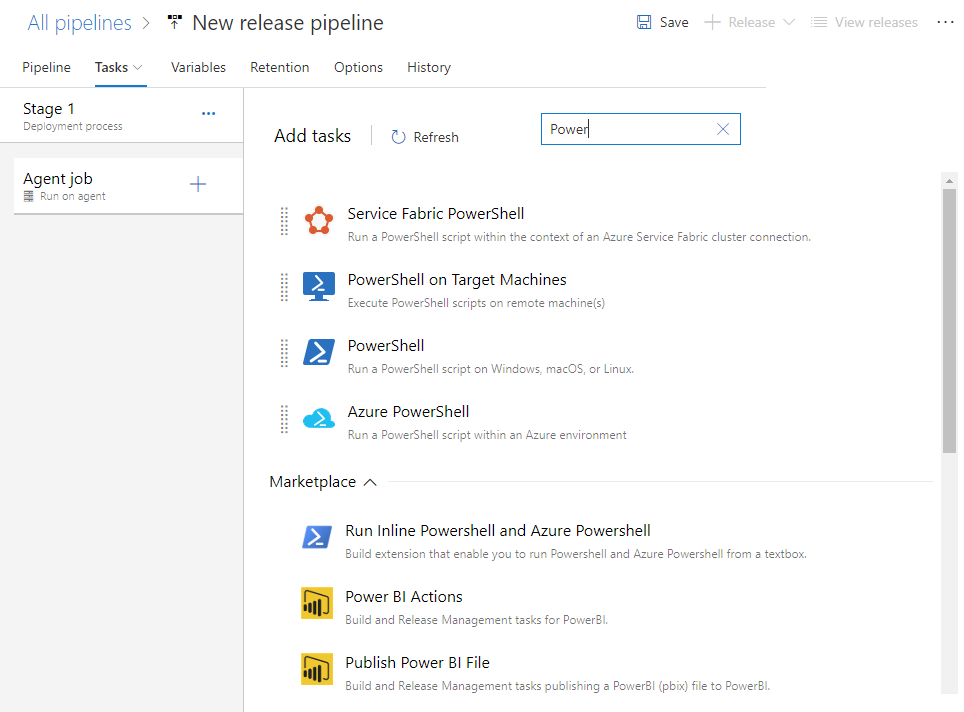Click the Power BI Actions icon
The width and height of the screenshot is (964, 712).
pos(317,603)
